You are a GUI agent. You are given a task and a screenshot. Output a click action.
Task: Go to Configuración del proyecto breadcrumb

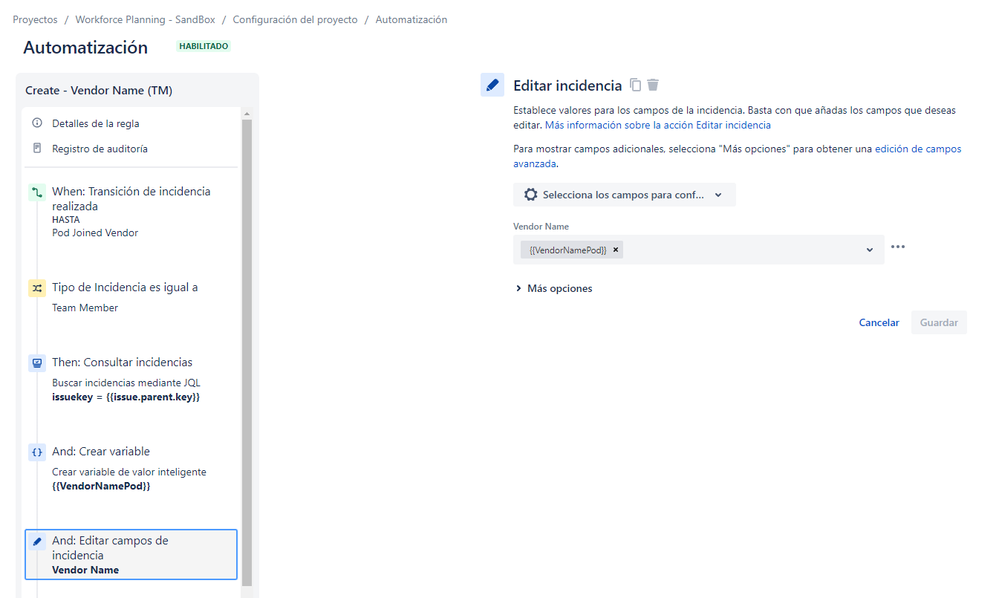click(295, 20)
